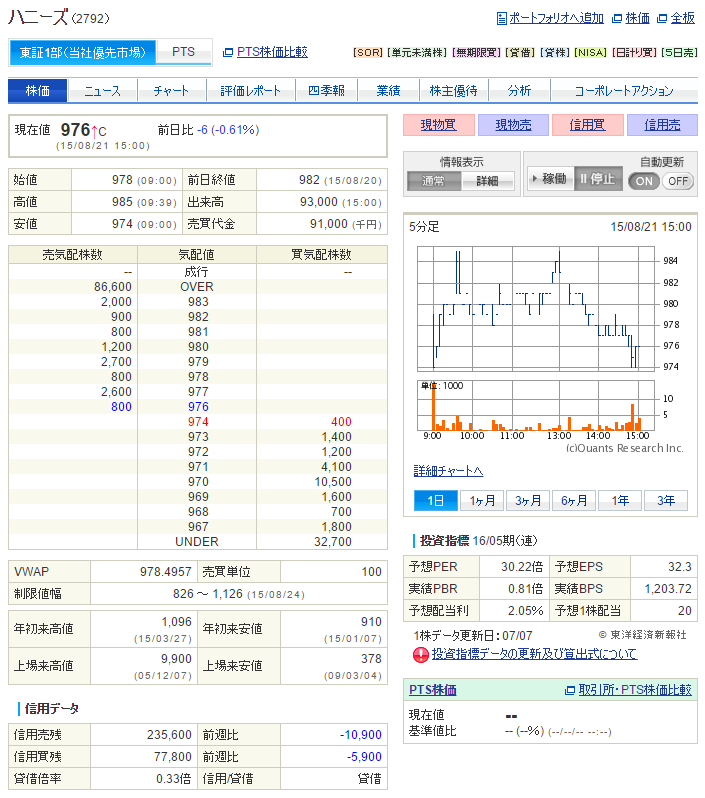The height and width of the screenshot is (798, 705).
Task: Switch info display to 詳細 mode
Action: click(488, 181)
